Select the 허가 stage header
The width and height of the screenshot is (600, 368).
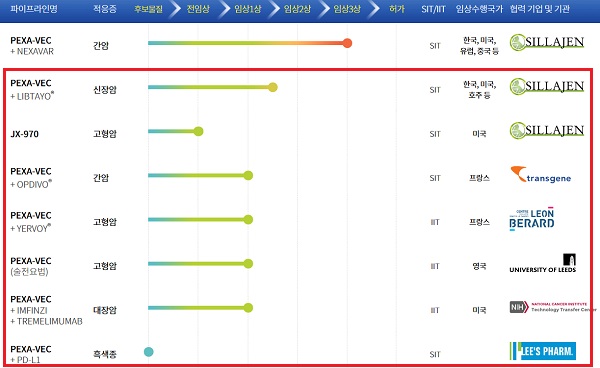pyautogui.click(x=396, y=9)
